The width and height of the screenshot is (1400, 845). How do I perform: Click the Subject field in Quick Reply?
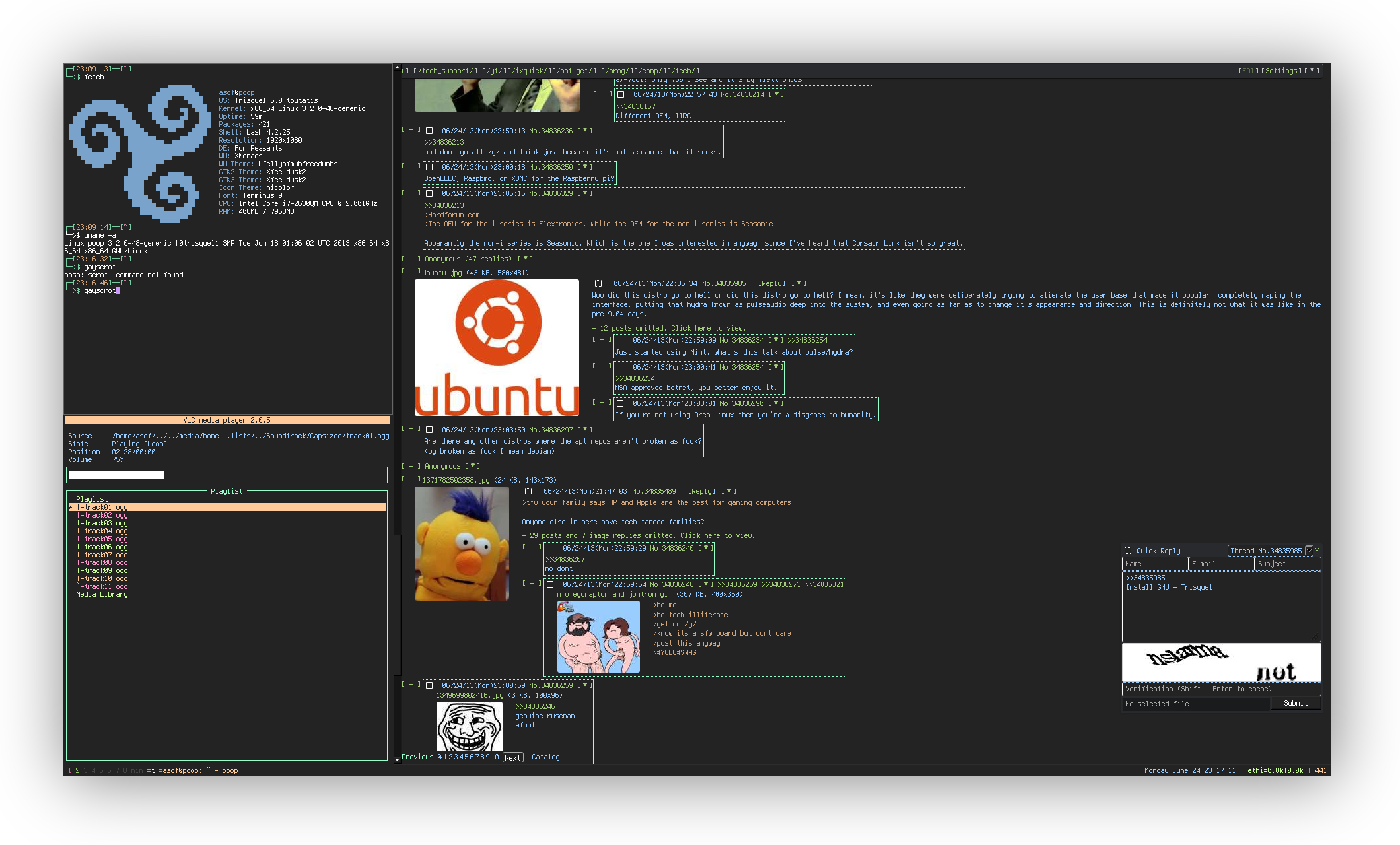click(x=1288, y=564)
